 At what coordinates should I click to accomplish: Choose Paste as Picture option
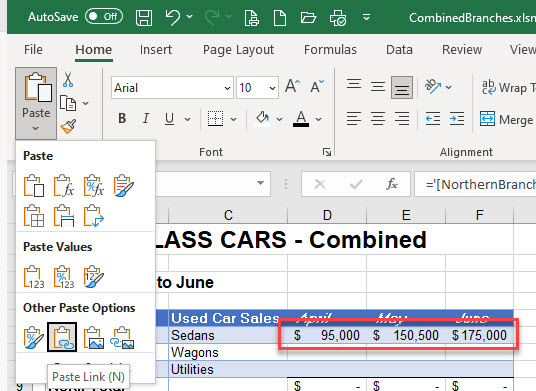pos(94,338)
